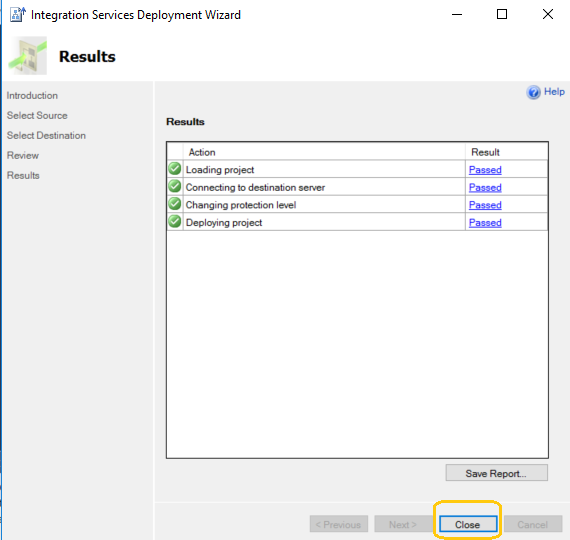
Task: Click the green check icon beside Loading project
Action: coord(175,169)
